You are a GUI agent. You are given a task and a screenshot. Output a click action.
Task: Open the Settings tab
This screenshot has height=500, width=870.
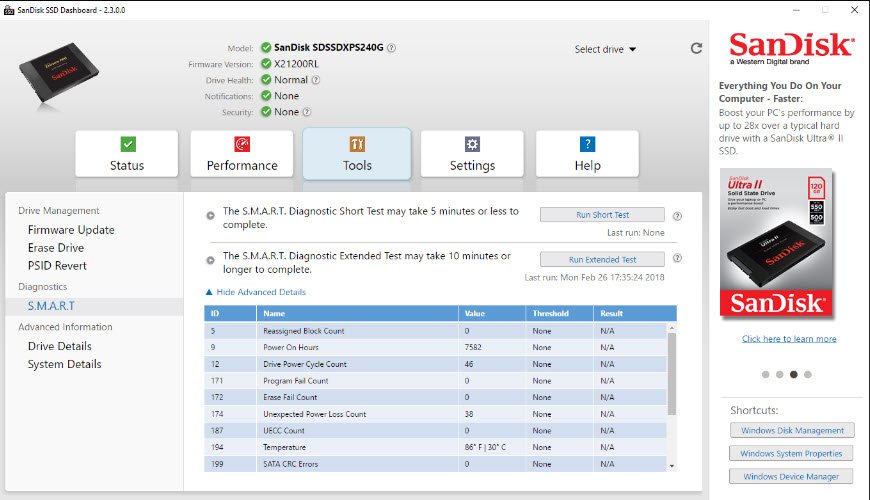[x=472, y=154]
